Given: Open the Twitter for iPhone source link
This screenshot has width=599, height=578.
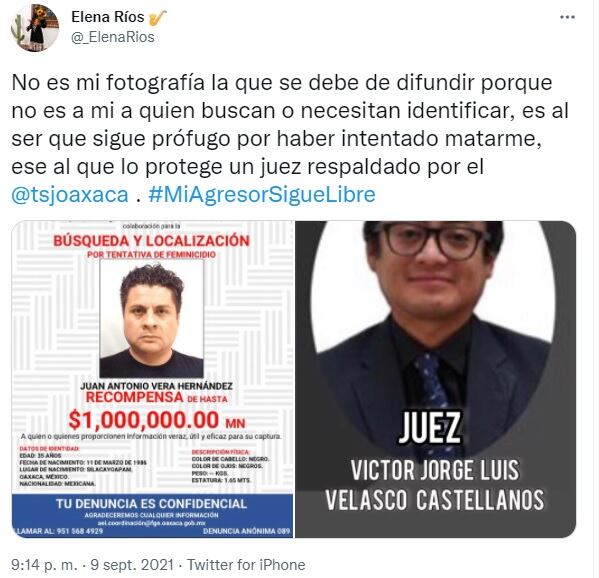Looking at the screenshot, I should (x=246, y=565).
